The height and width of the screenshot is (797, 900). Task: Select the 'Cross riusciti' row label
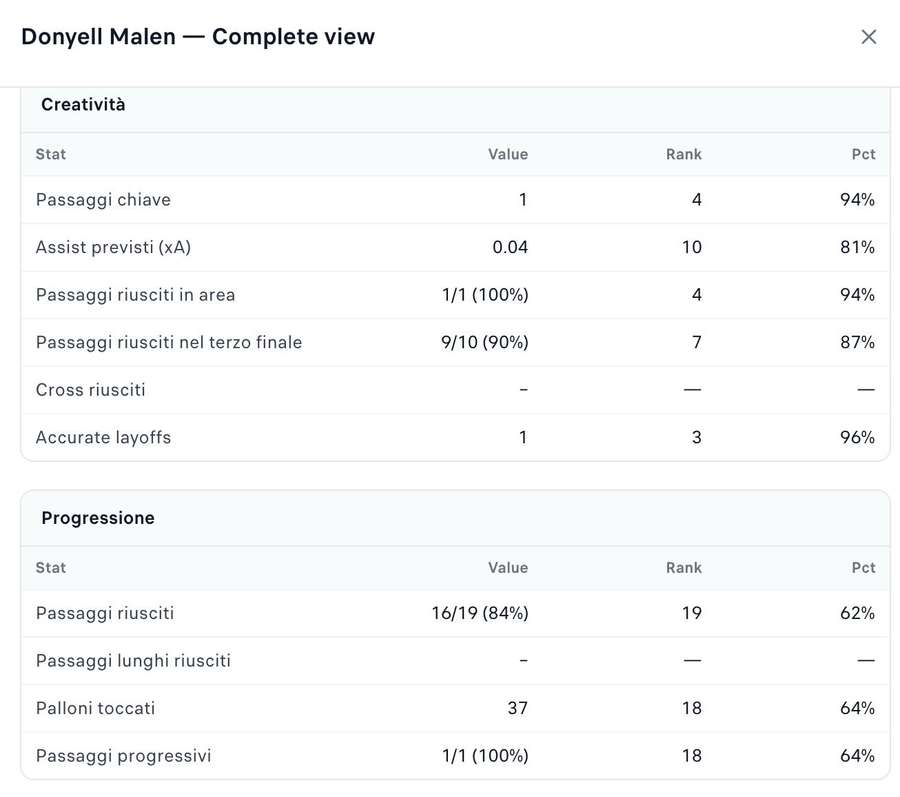91,390
